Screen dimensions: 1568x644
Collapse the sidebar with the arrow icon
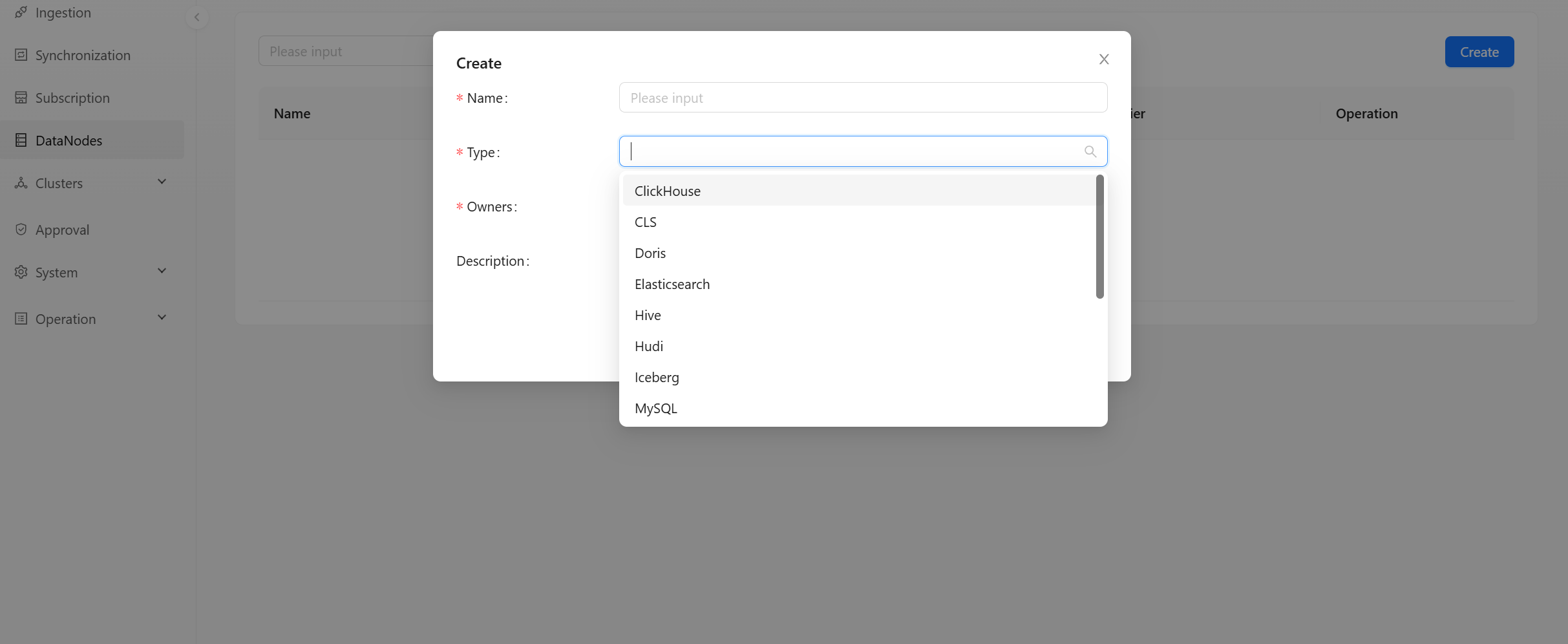click(196, 17)
